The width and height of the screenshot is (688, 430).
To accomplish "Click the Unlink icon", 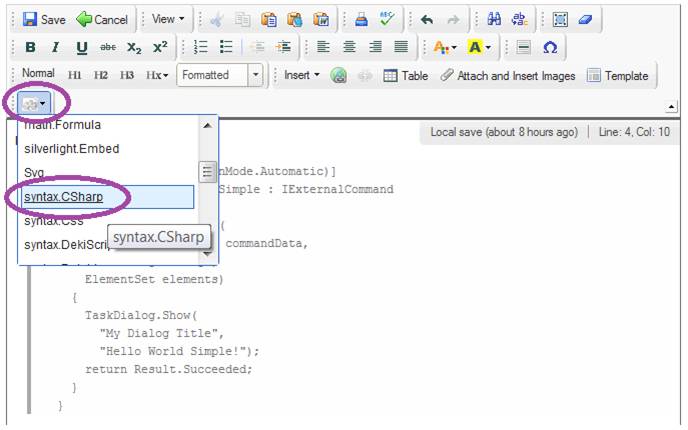I will pyautogui.click(x=364, y=76).
